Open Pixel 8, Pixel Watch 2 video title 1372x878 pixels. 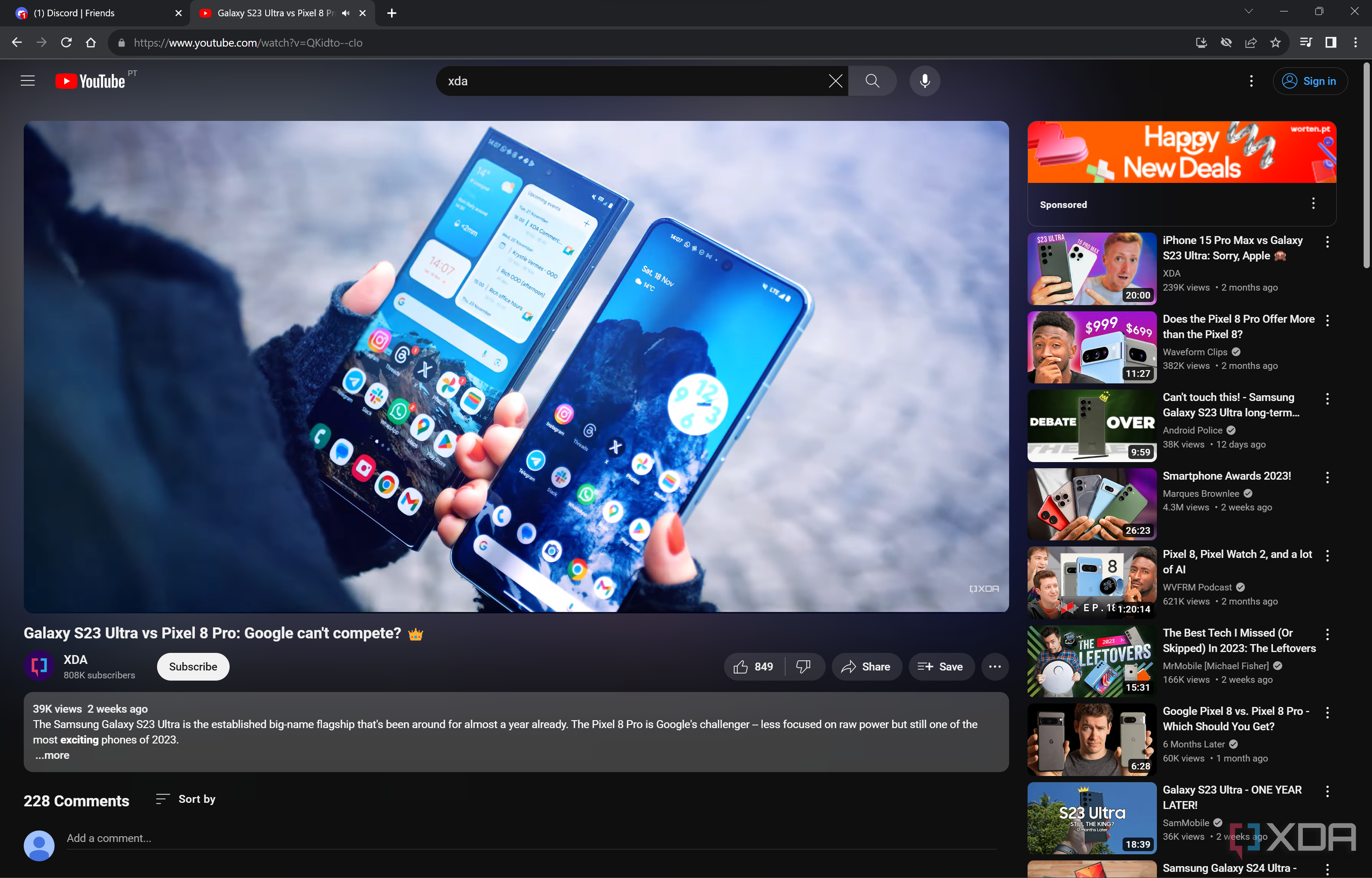pyautogui.click(x=1237, y=561)
